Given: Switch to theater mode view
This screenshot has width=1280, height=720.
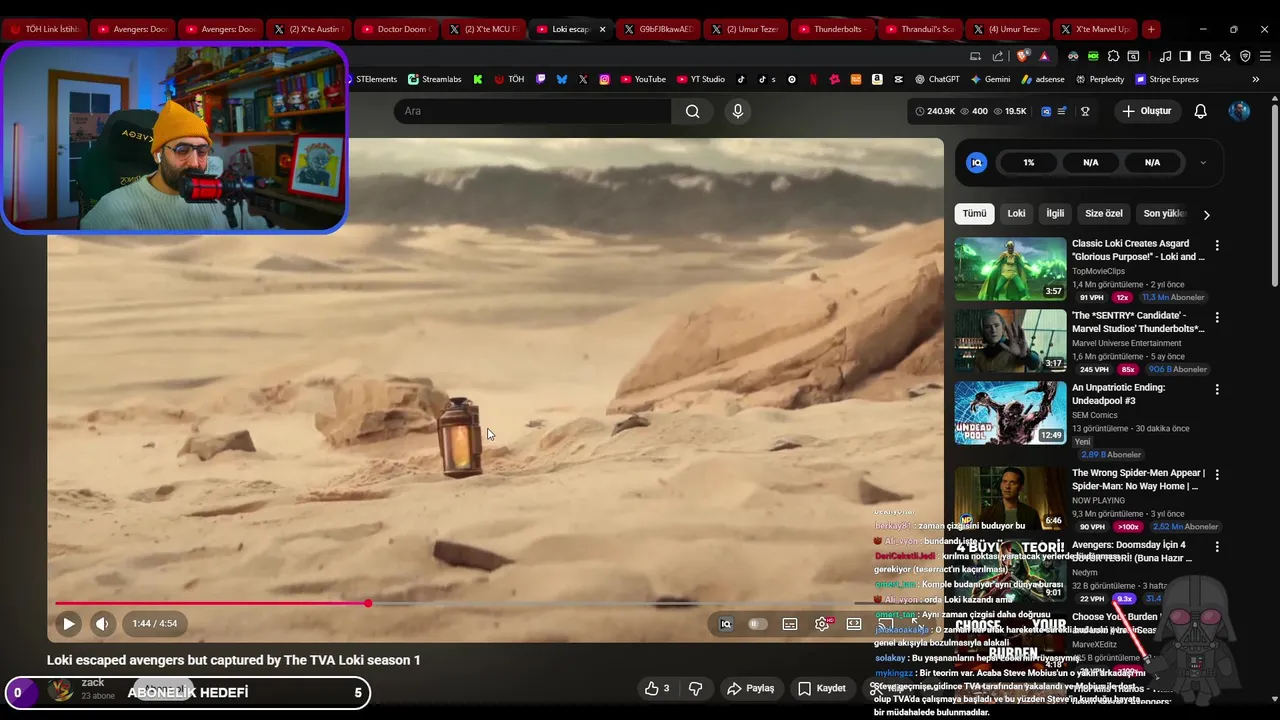Looking at the screenshot, I should tap(854, 624).
